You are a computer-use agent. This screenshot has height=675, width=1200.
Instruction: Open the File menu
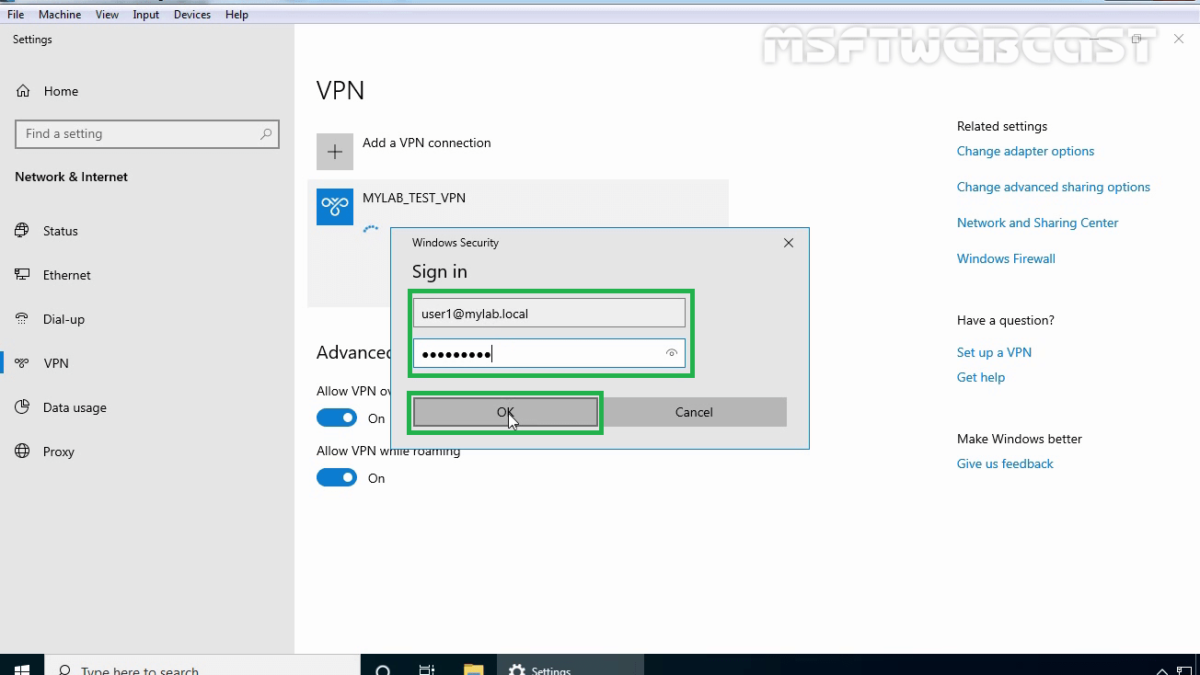[x=16, y=15]
